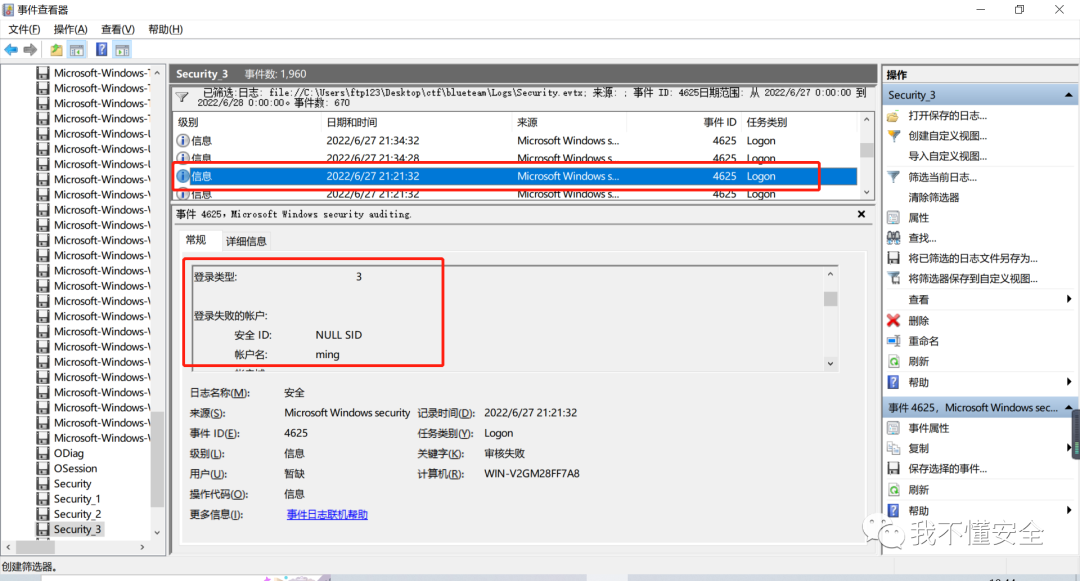Click the Back arrow toolbar icon
Viewport: 1080px width, 581px height.
click(11, 50)
